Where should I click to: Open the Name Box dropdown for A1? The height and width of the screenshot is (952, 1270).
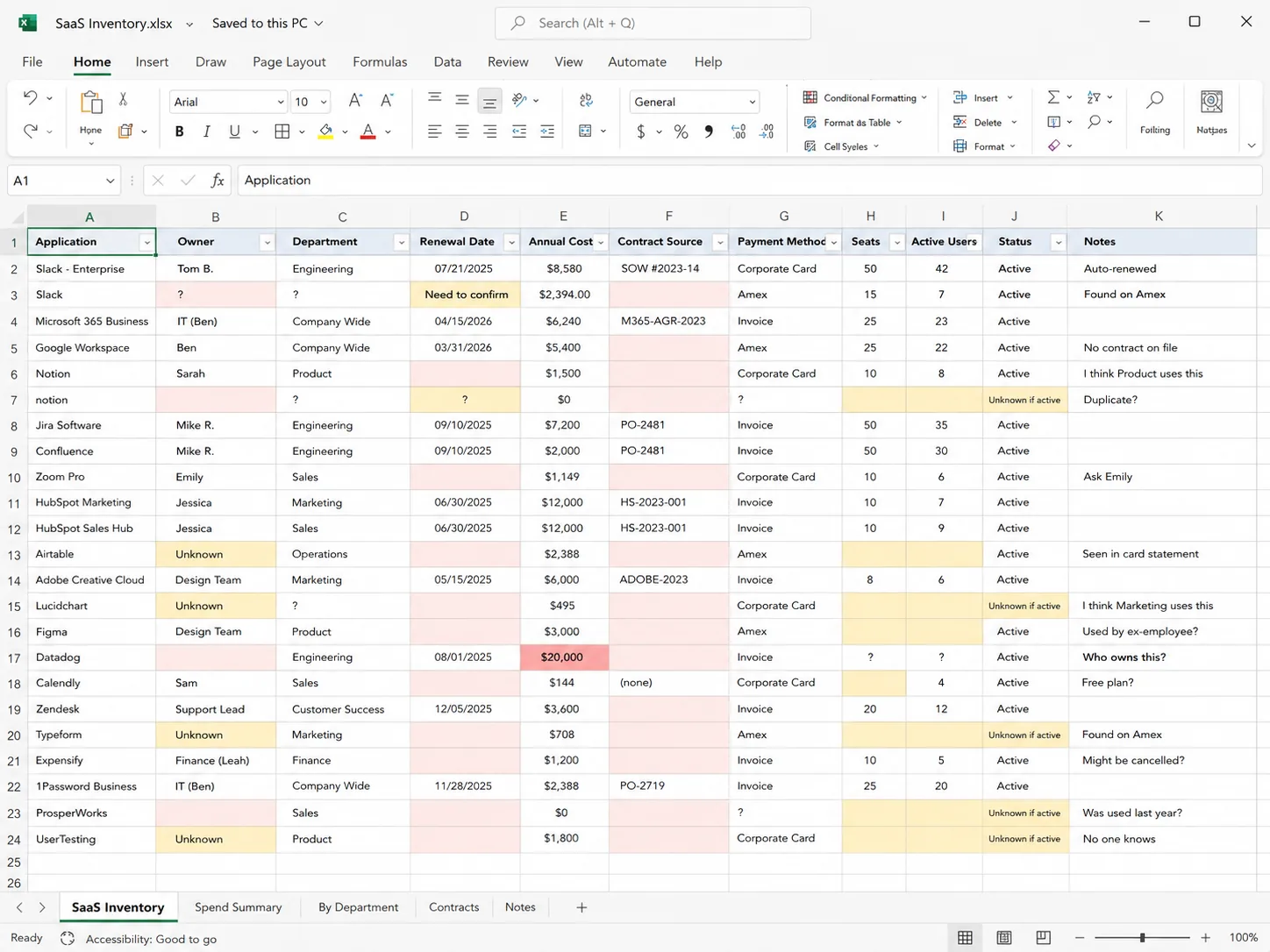[x=110, y=181]
